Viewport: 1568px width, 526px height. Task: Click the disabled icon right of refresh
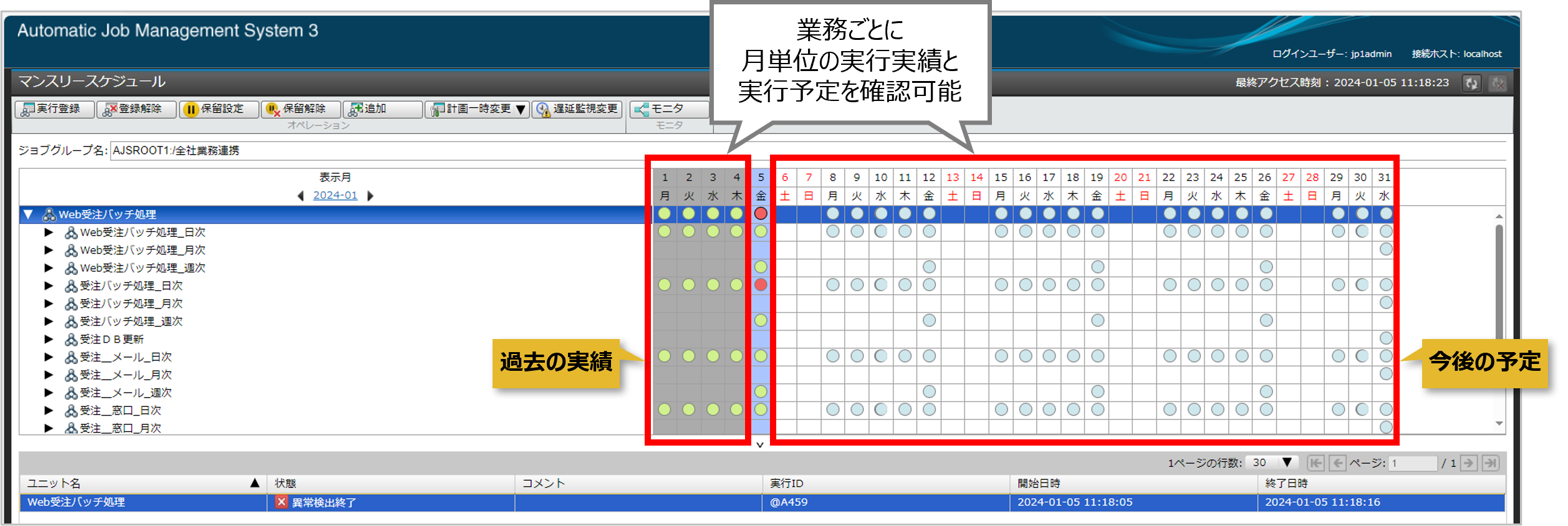[1498, 83]
